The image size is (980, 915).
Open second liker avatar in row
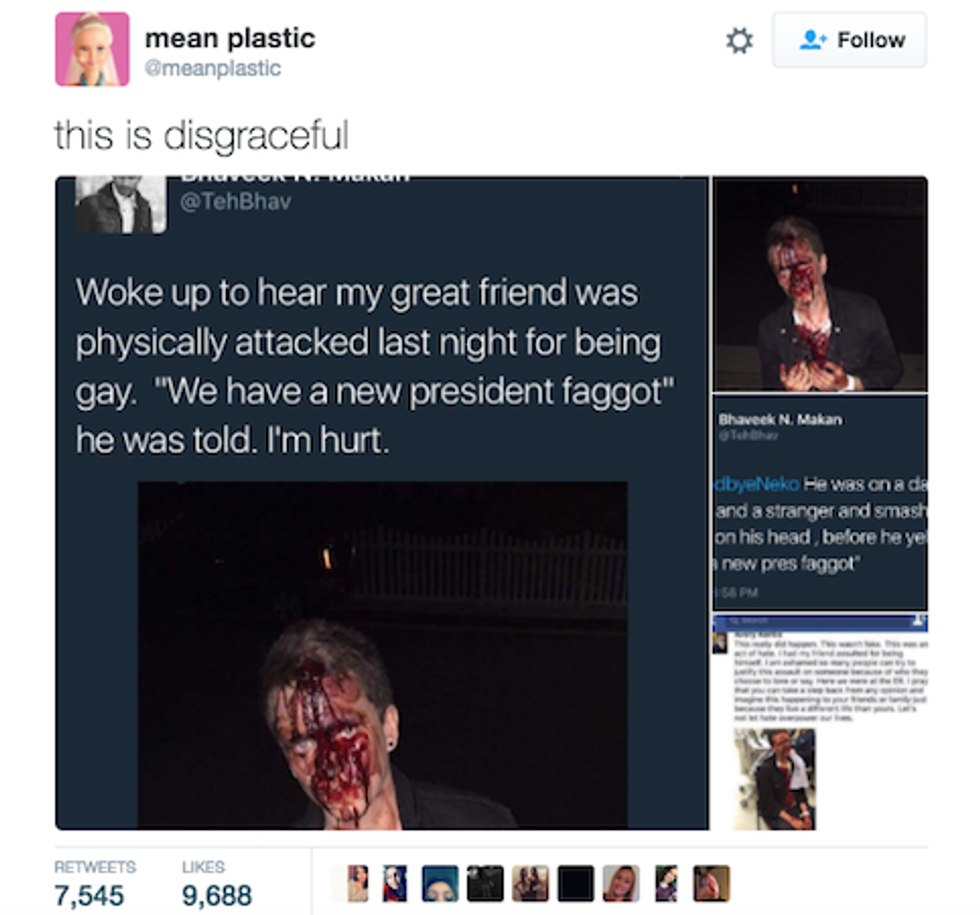(x=395, y=883)
